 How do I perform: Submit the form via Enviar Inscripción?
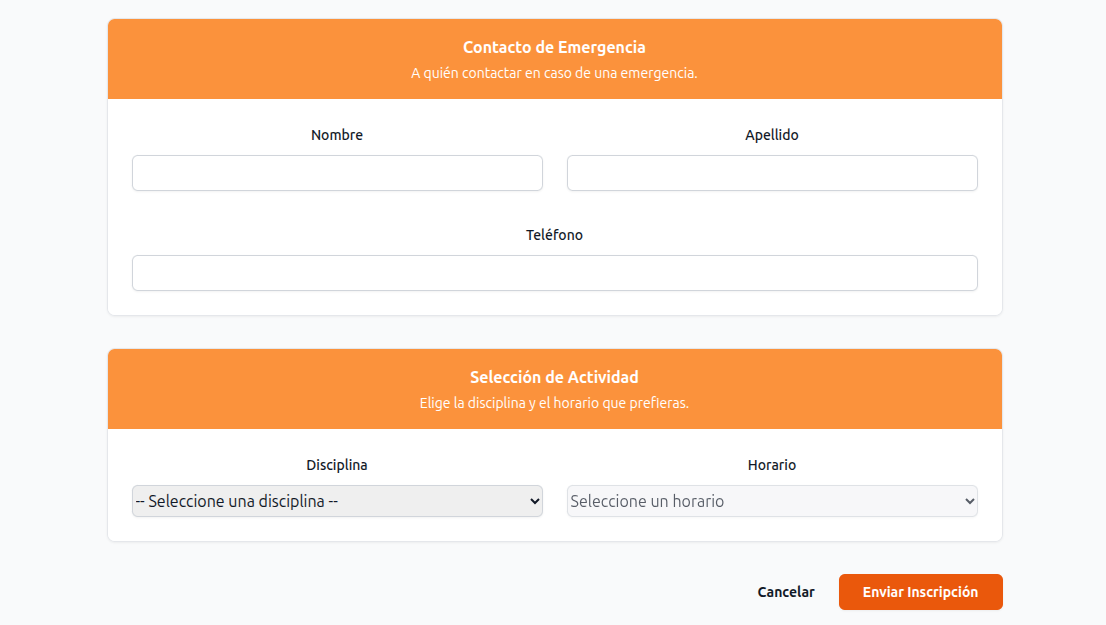[920, 591]
